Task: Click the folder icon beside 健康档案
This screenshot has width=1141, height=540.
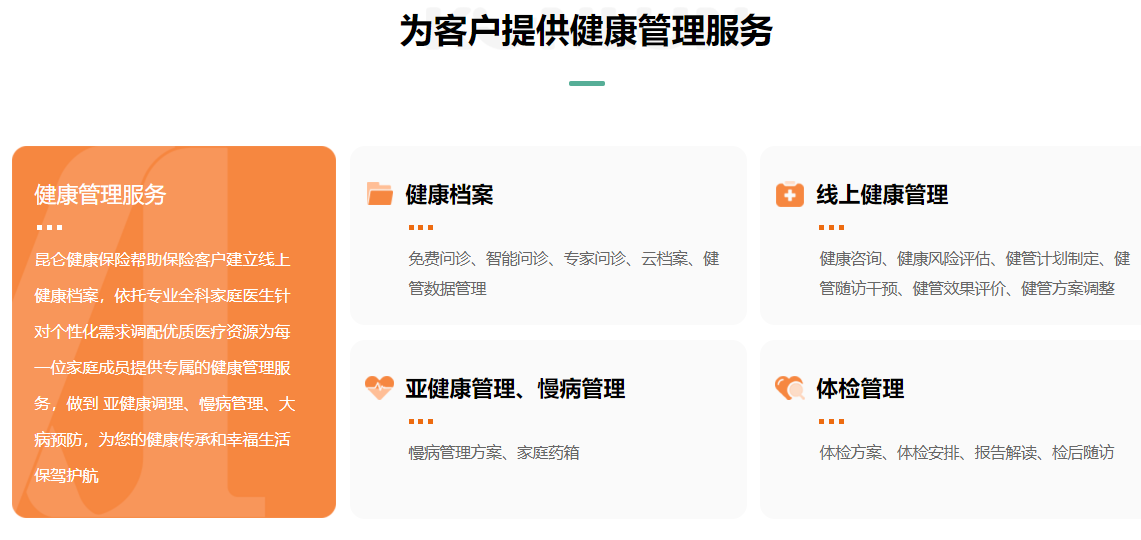Action: pyautogui.click(x=380, y=194)
